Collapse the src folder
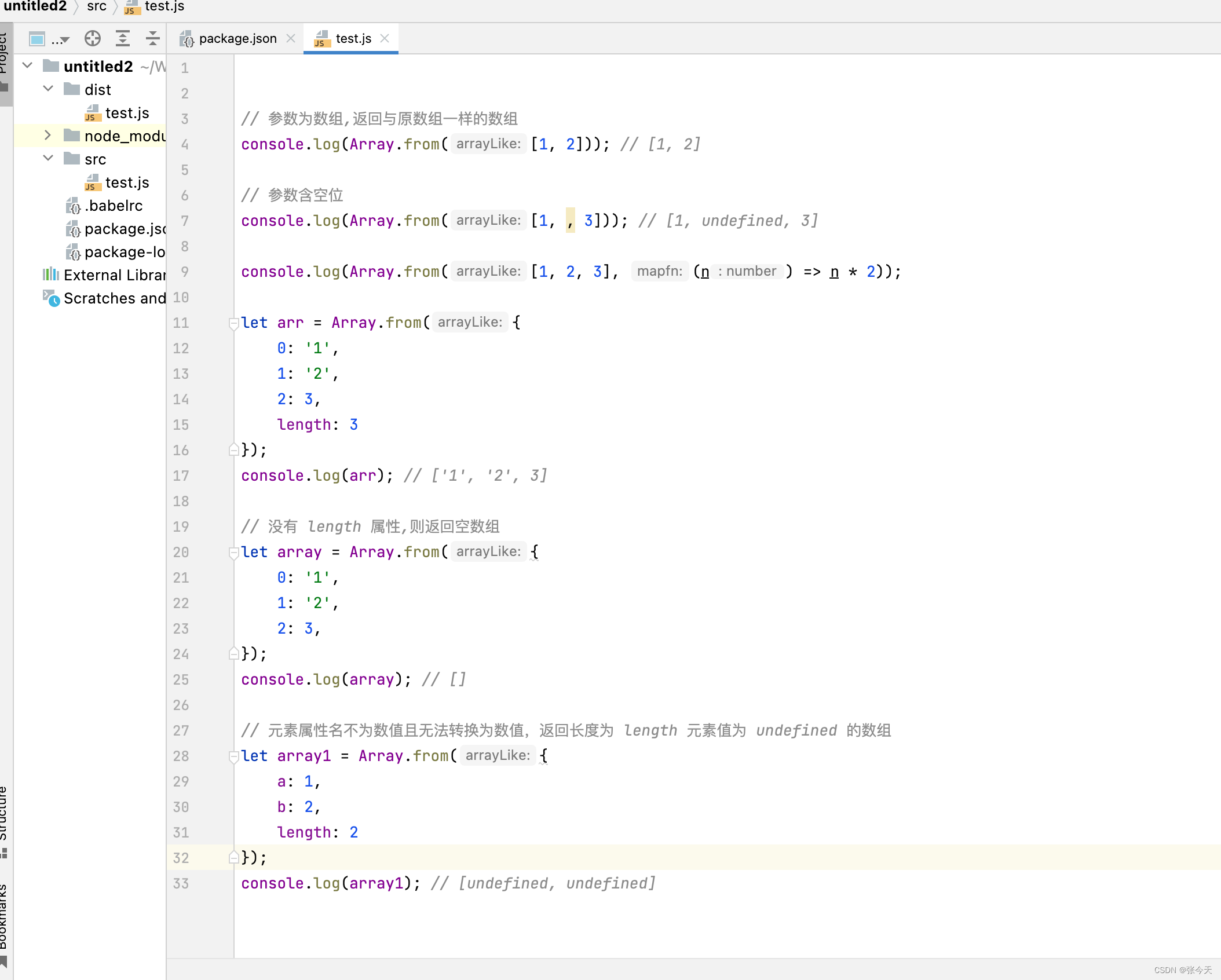The image size is (1221, 980). [x=49, y=159]
